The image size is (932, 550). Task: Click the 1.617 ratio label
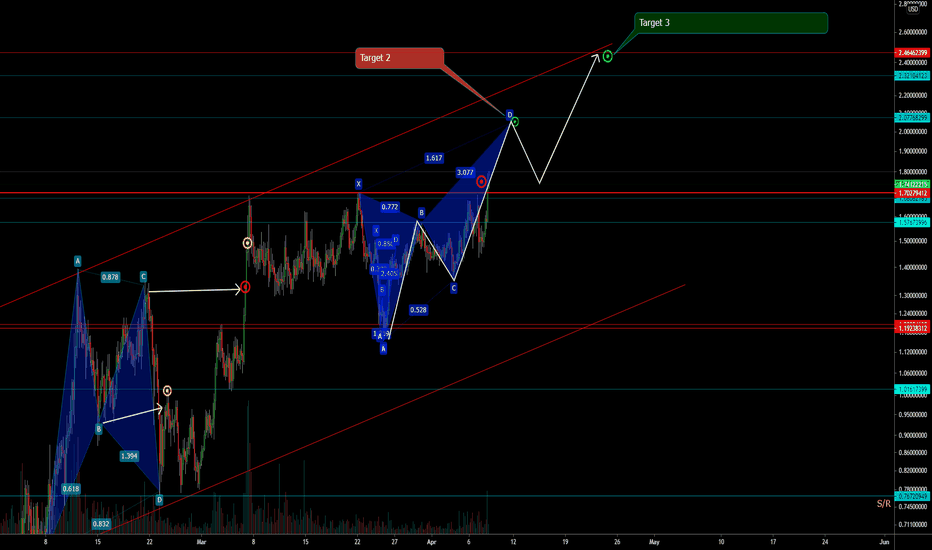tap(434, 158)
